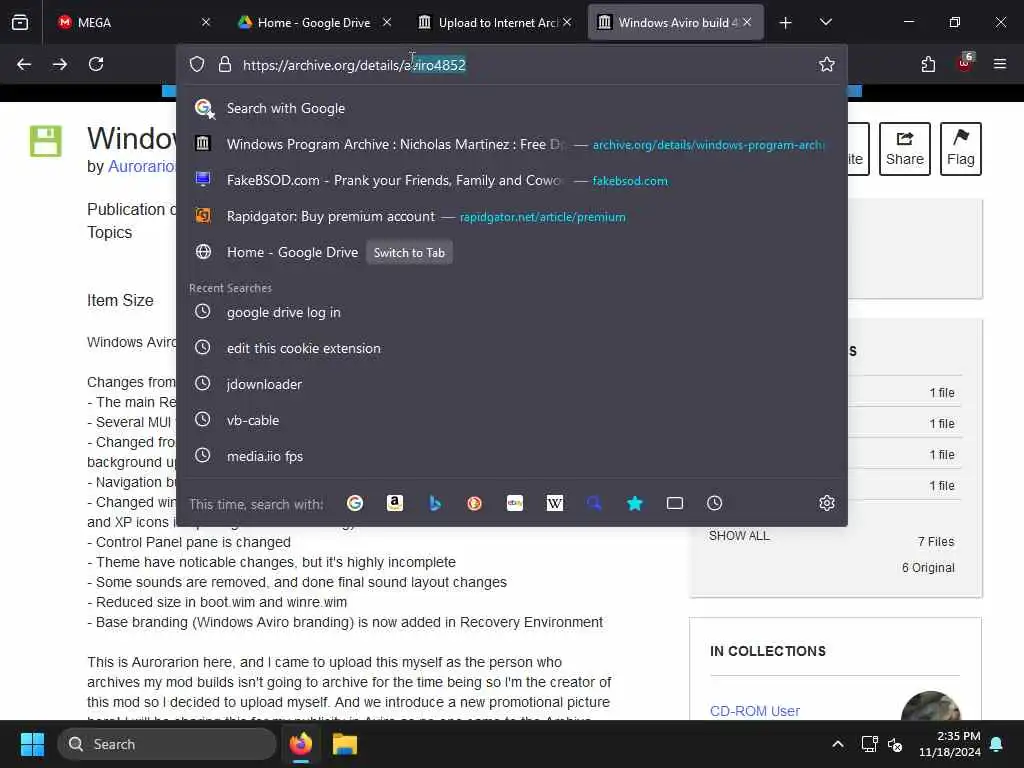This screenshot has width=1024, height=768.
Task: Click the Flag button
Action: click(x=961, y=149)
